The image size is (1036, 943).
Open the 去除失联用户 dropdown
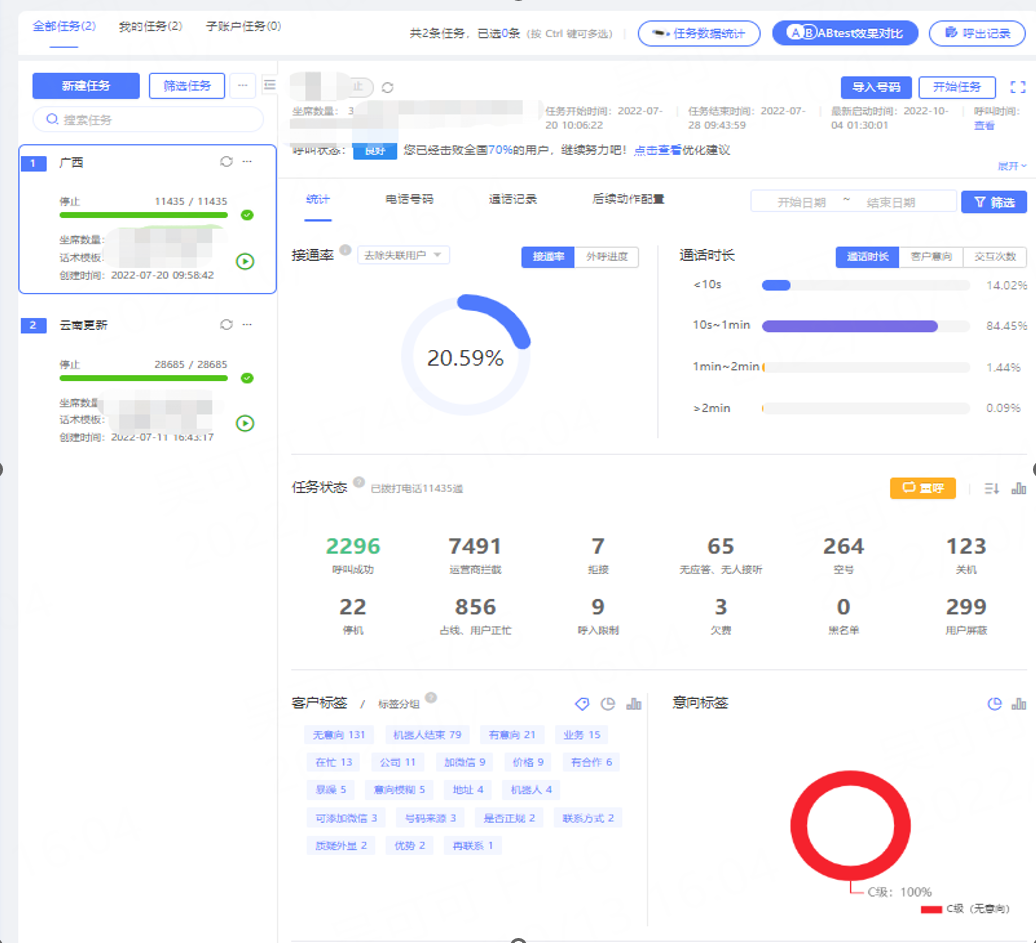[x=403, y=255]
